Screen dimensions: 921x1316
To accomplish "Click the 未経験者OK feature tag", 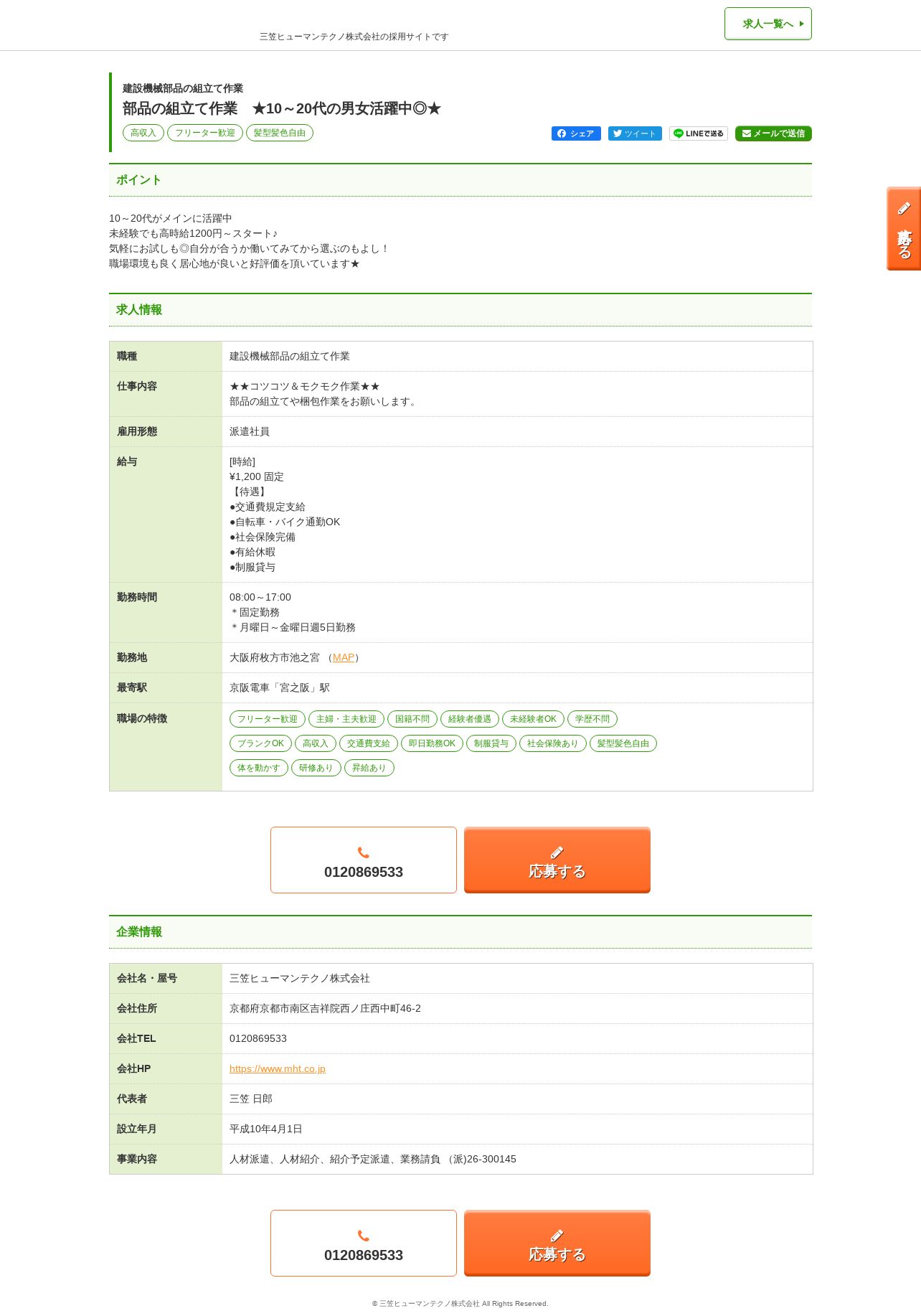I will [533, 719].
